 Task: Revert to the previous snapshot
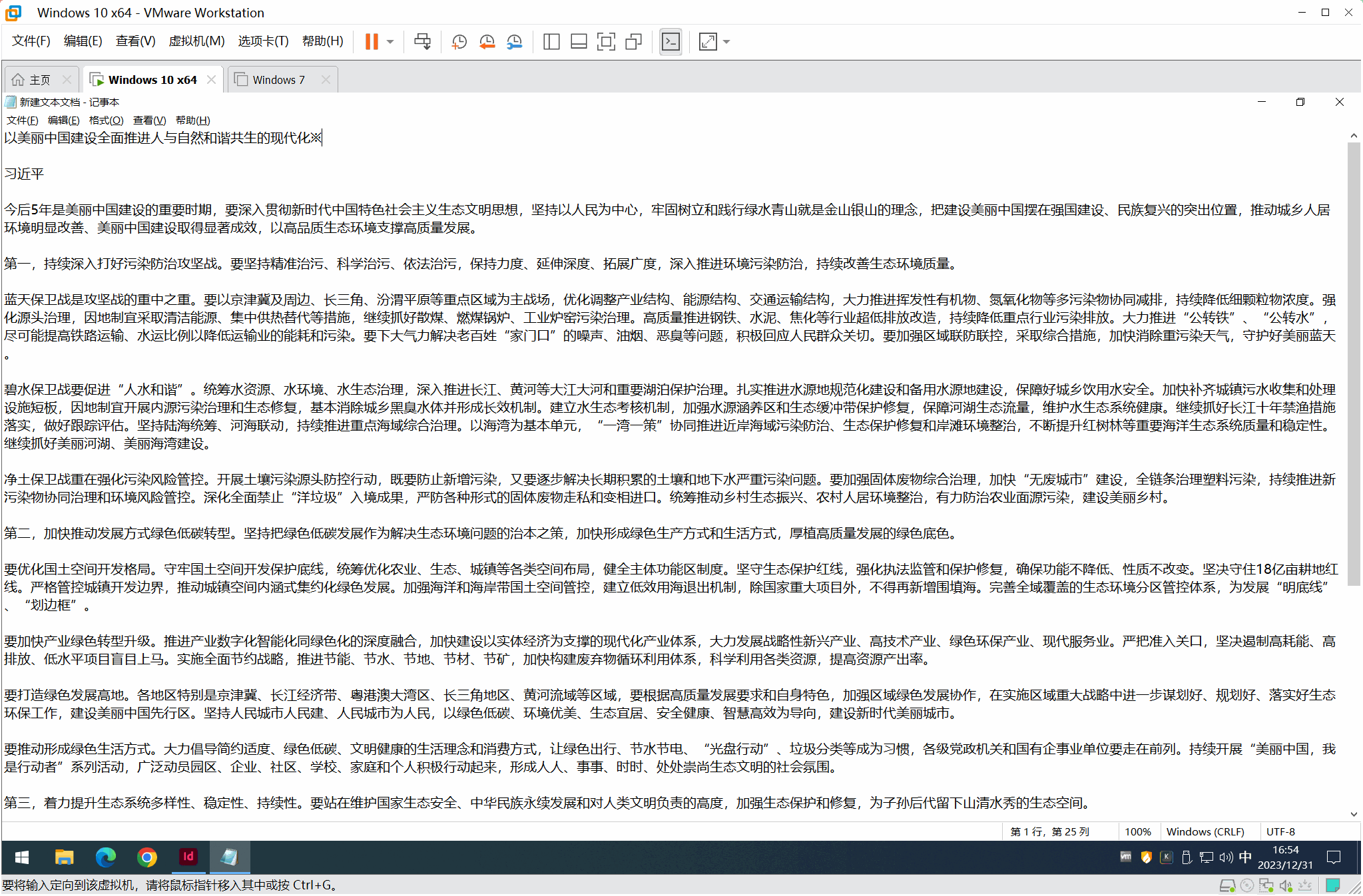(x=487, y=42)
